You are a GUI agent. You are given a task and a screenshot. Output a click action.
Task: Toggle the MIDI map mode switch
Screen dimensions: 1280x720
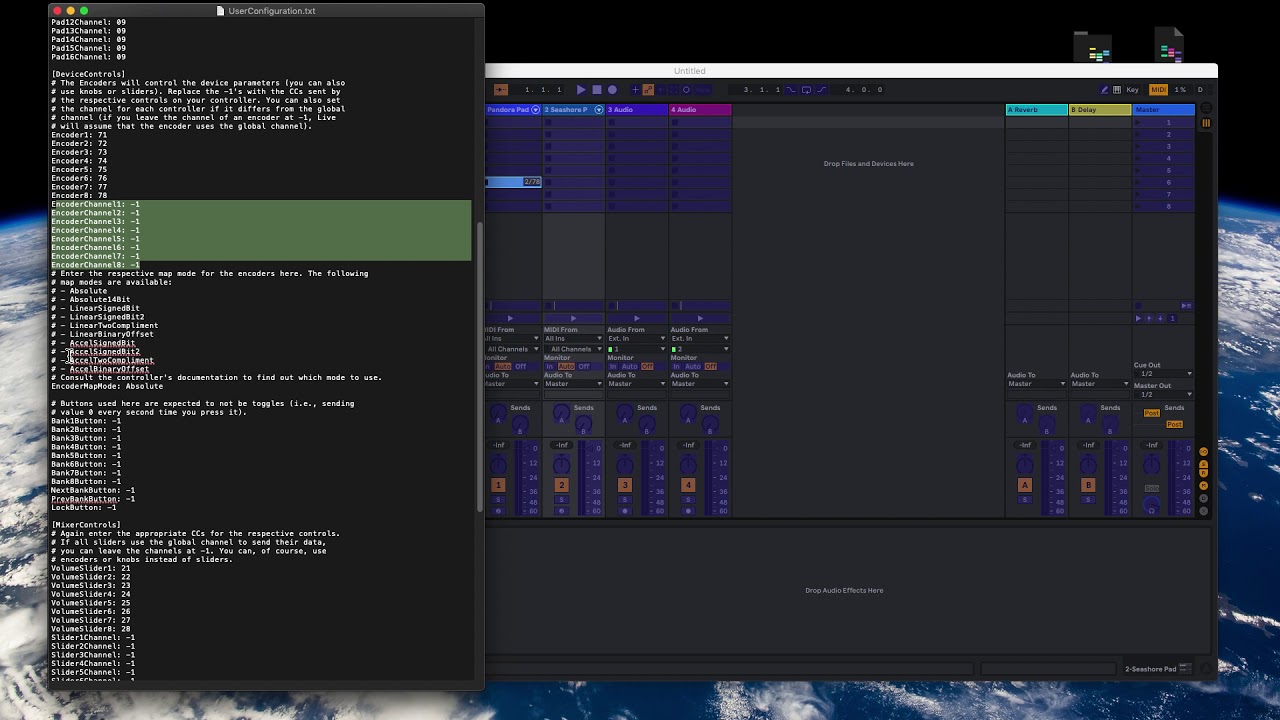tap(1158, 90)
